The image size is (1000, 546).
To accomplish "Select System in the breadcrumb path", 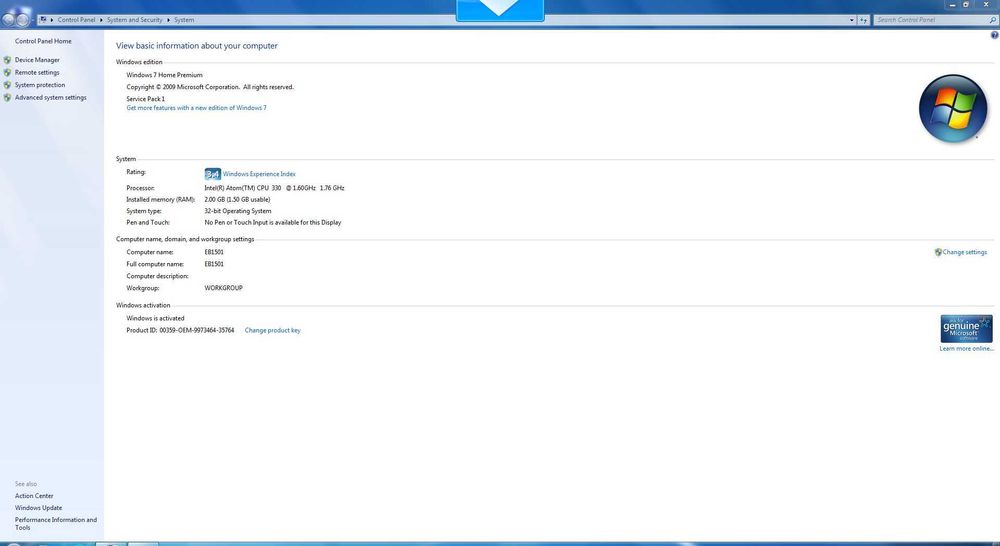I will [x=184, y=20].
